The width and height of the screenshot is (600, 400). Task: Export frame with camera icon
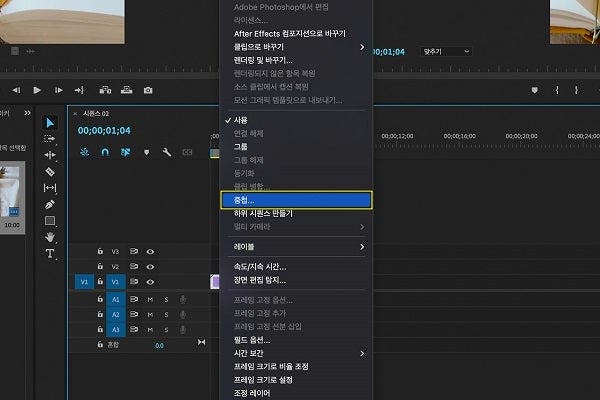pyautogui.click(x=148, y=90)
